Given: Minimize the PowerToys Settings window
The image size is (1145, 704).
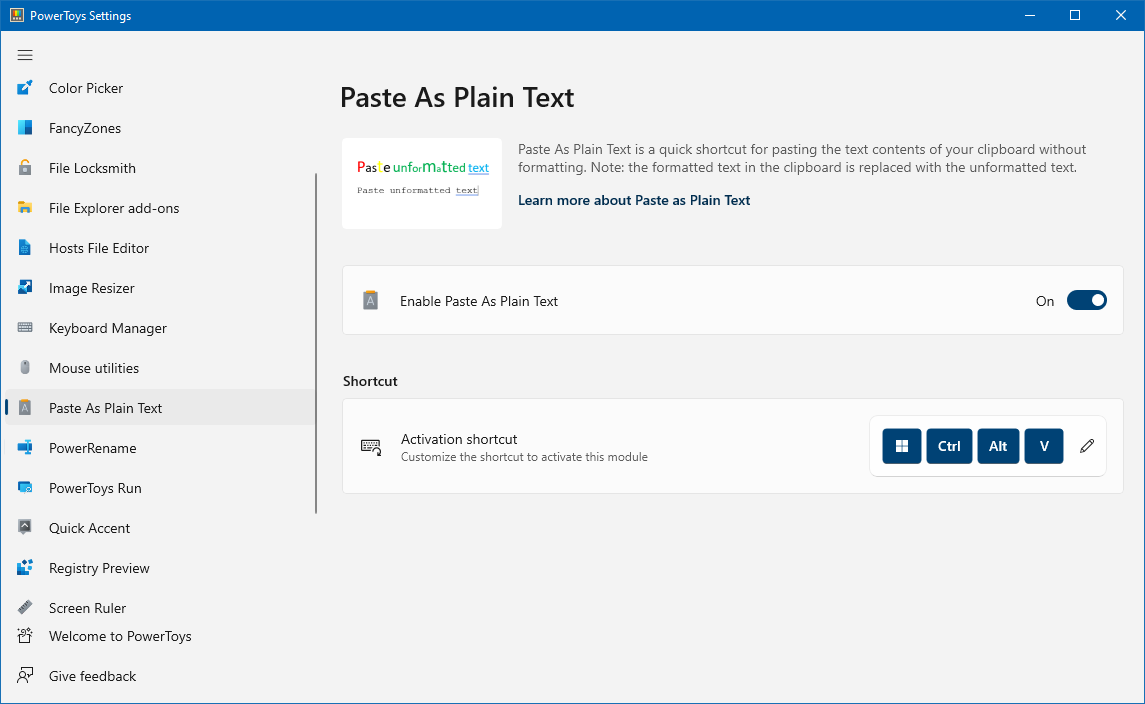Looking at the screenshot, I should pos(1030,15).
